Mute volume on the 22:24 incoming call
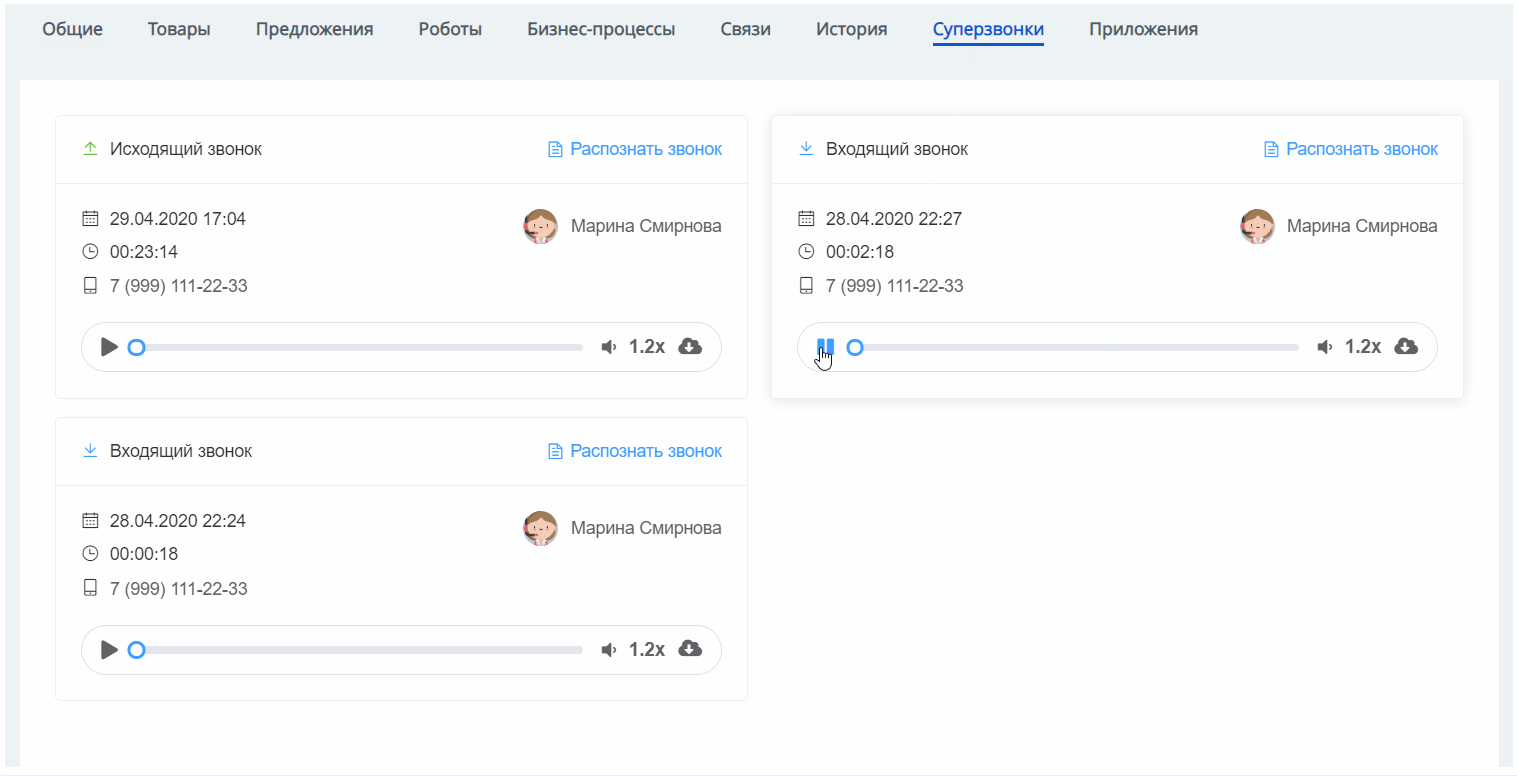 point(608,650)
